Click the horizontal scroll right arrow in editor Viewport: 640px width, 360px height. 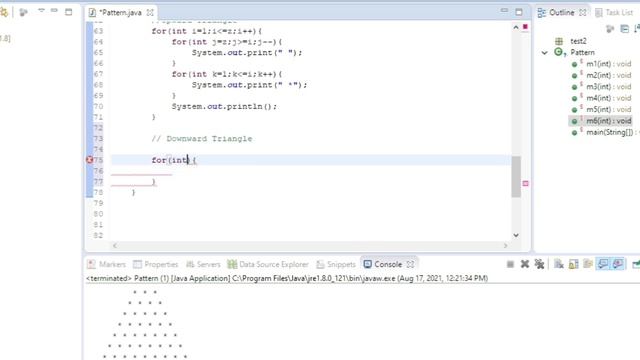(506, 245)
